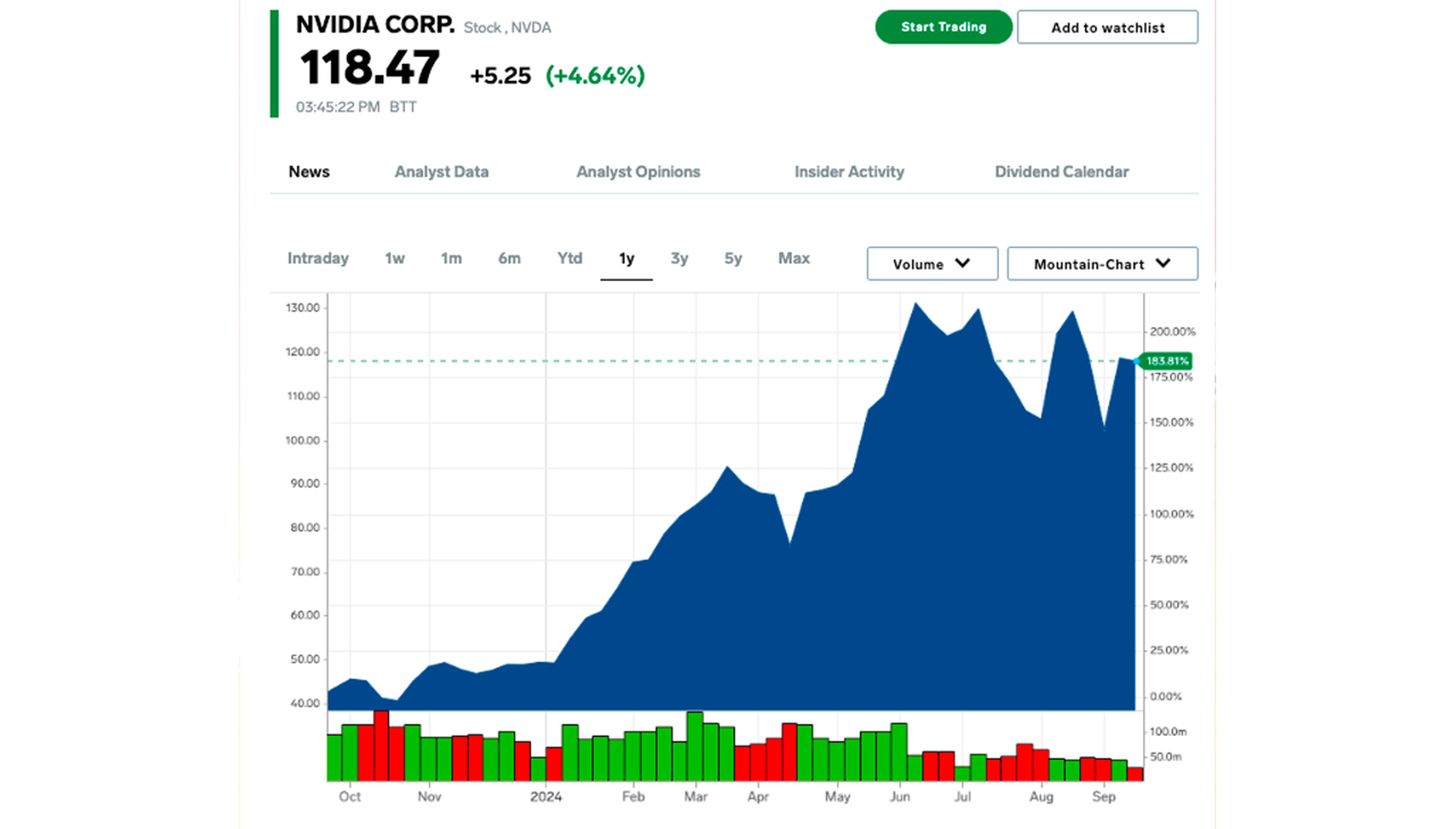This screenshot has width=1456, height=829.
Task: Expand the Volume dropdown
Action: [x=932, y=263]
